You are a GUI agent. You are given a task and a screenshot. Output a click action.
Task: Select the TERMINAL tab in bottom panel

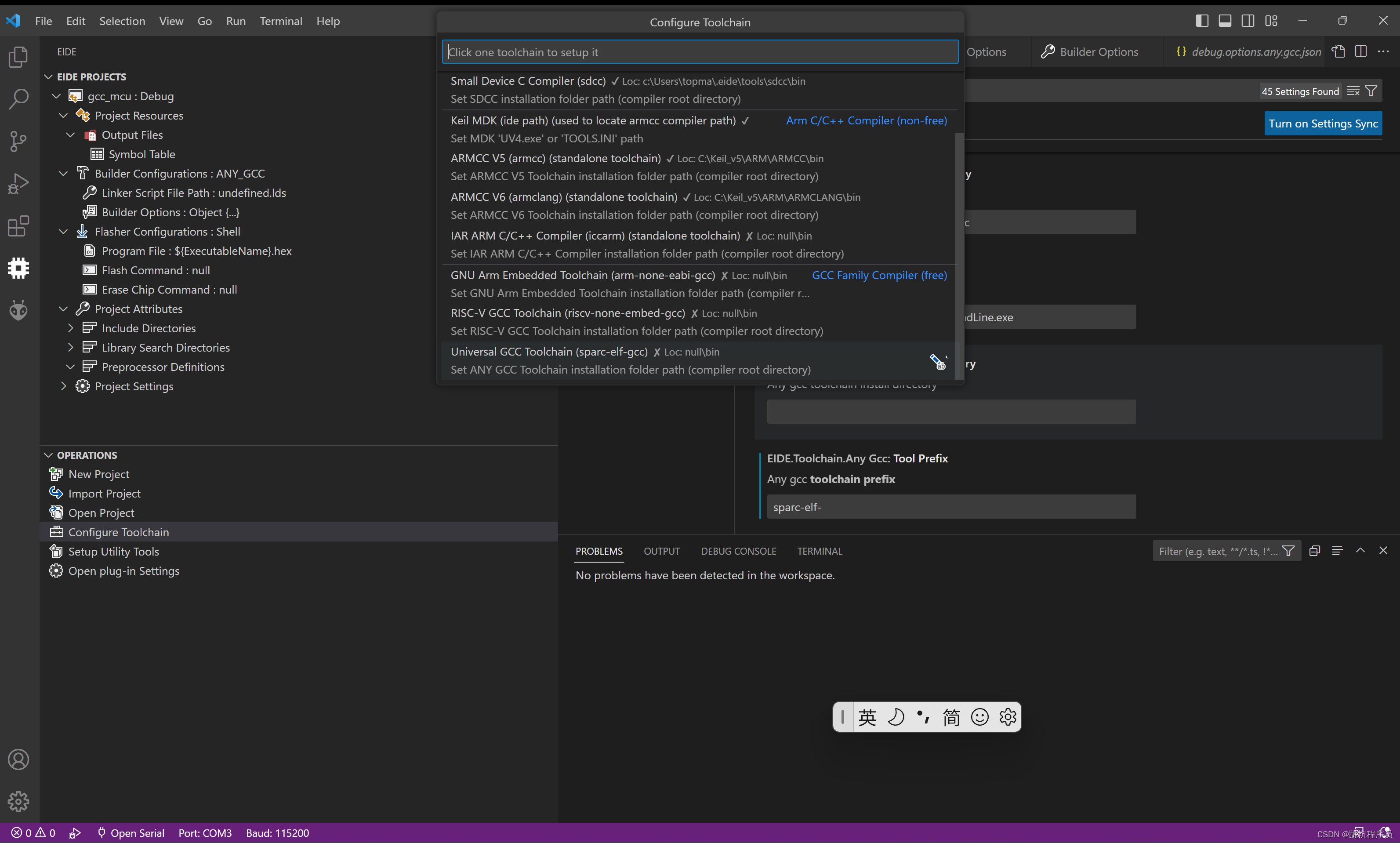pyautogui.click(x=820, y=551)
